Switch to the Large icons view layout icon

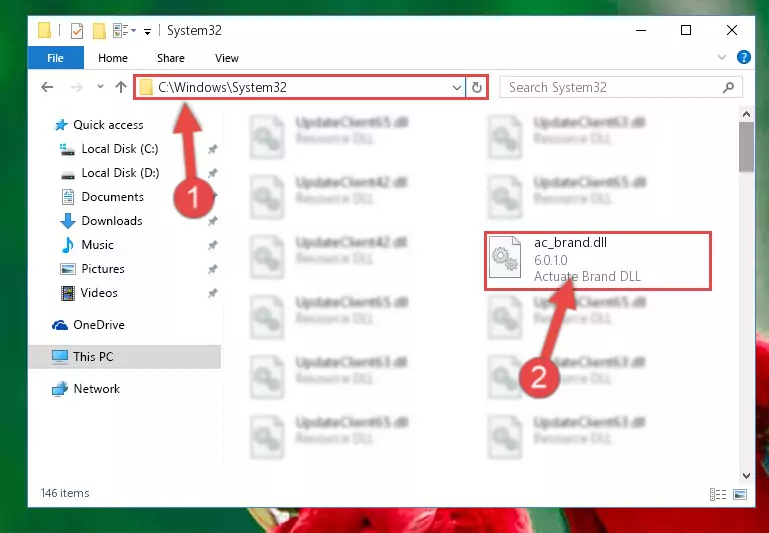click(740, 494)
